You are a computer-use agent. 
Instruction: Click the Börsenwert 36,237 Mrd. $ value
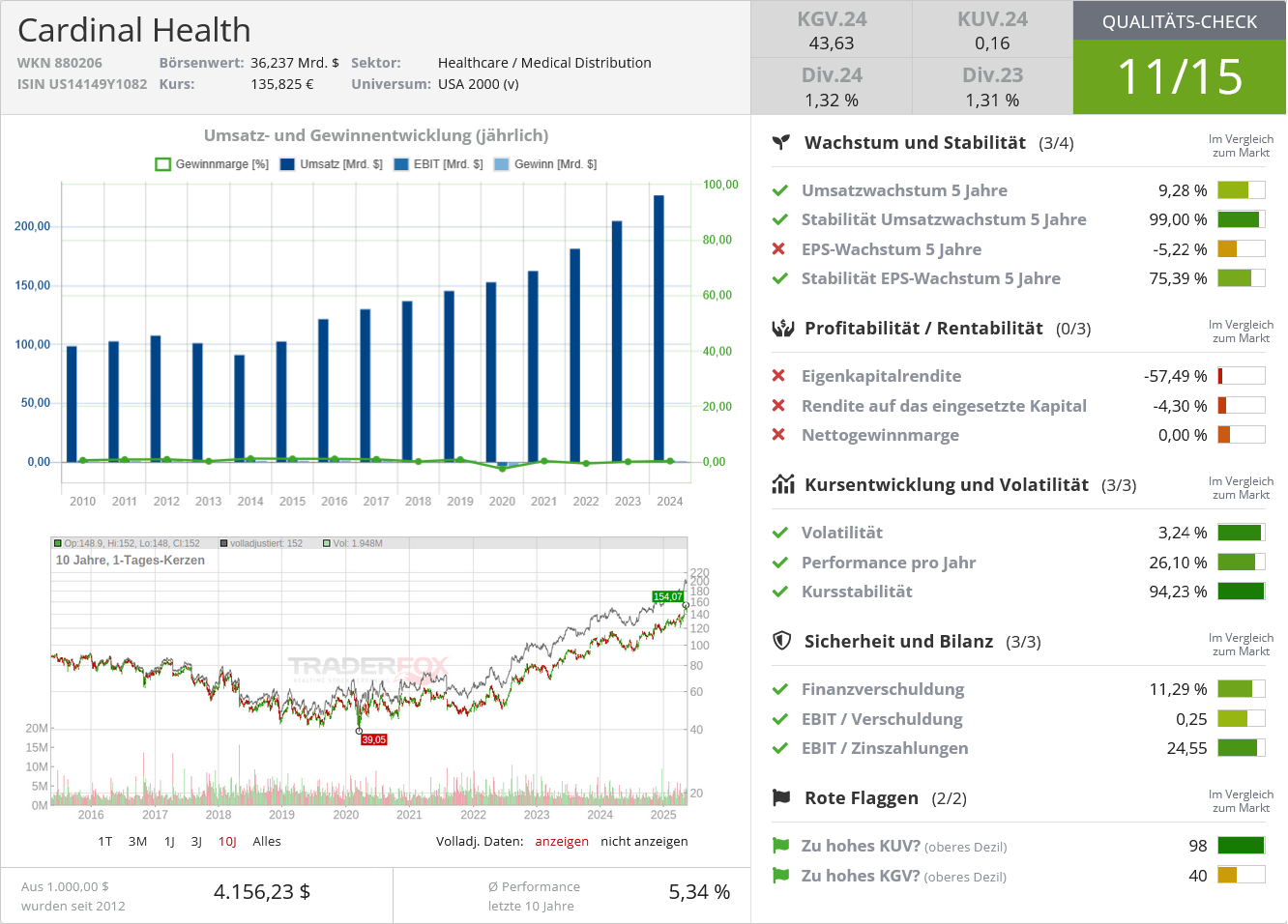295,63
